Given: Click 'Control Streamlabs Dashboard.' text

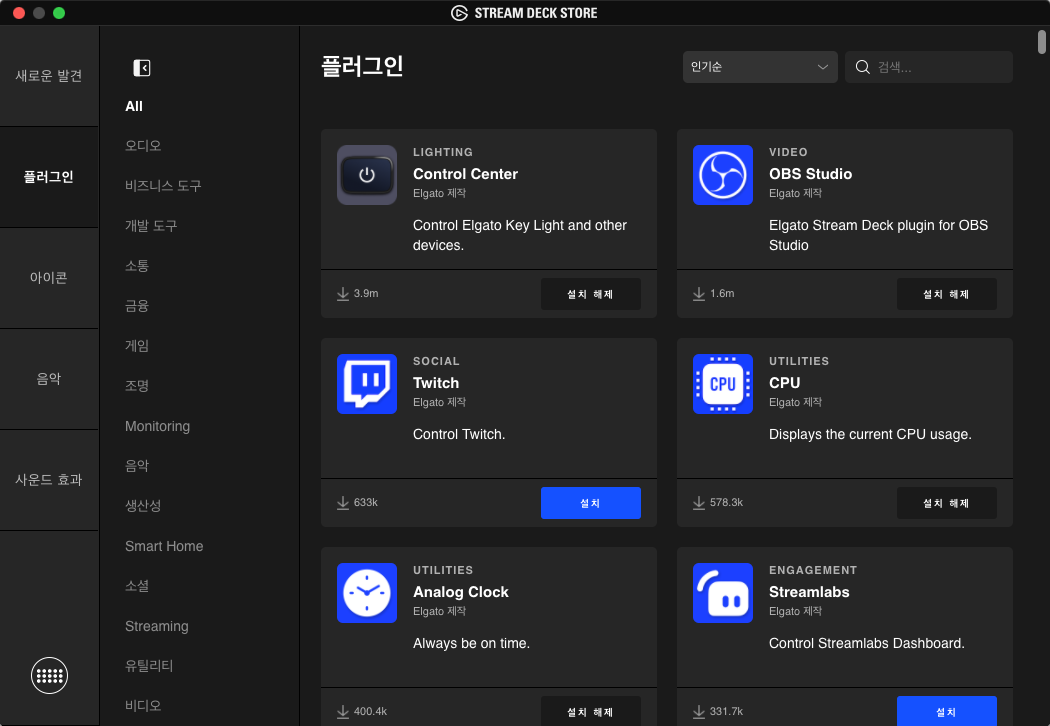Looking at the screenshot, I should click(867, 644).
